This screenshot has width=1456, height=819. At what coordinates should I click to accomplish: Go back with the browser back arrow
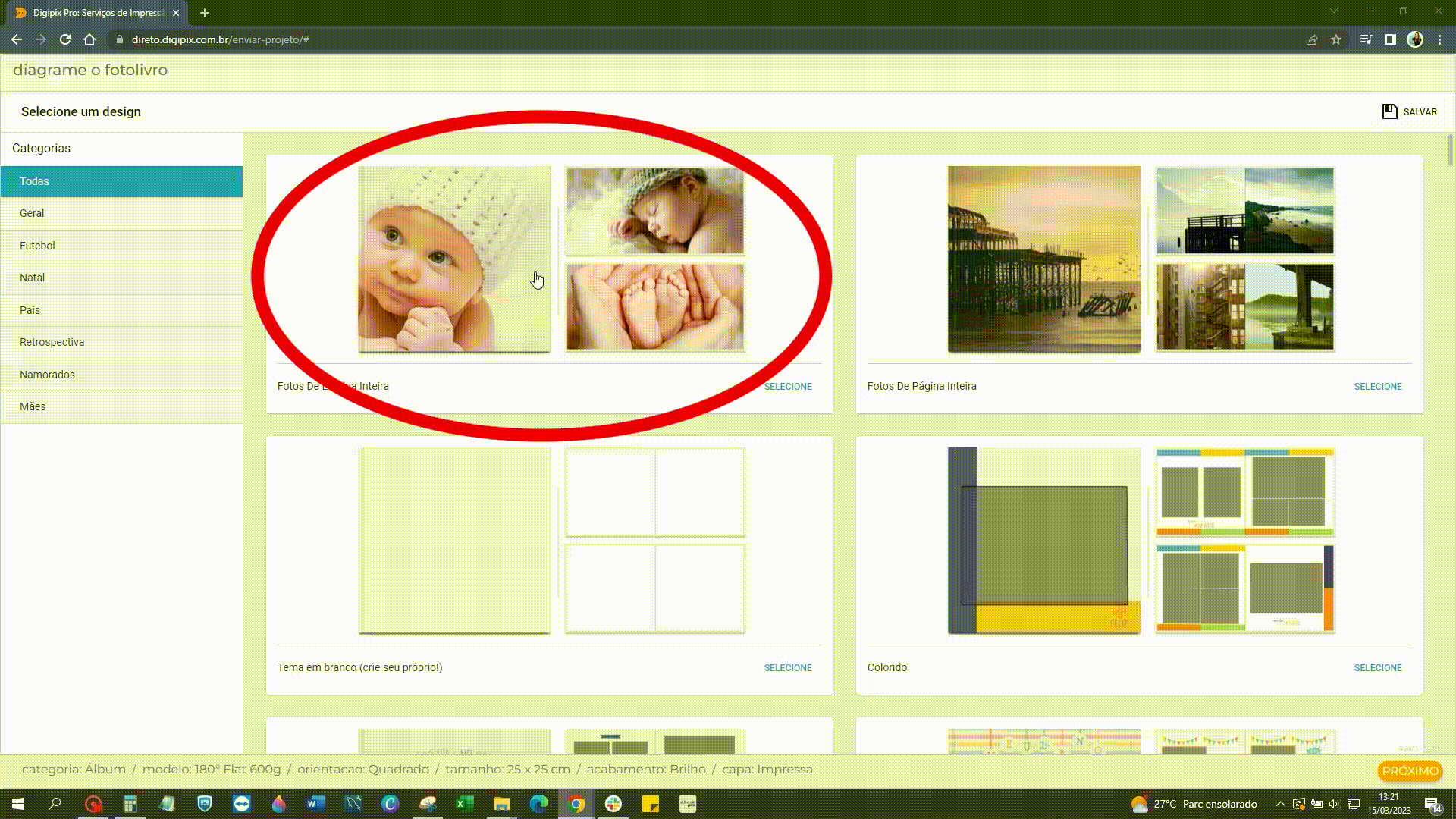[17, 39]
